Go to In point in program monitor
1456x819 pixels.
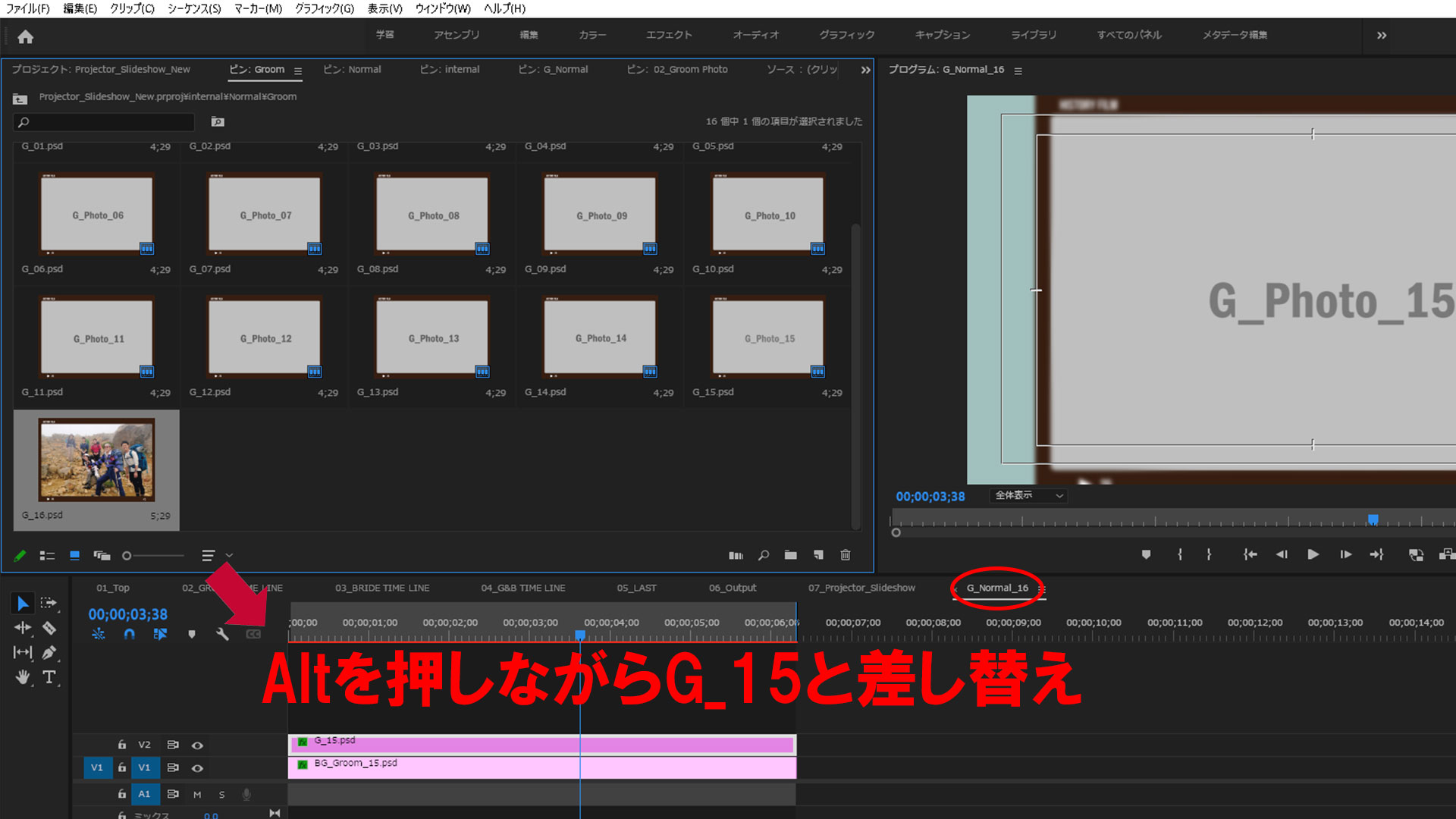[1250, 554]
